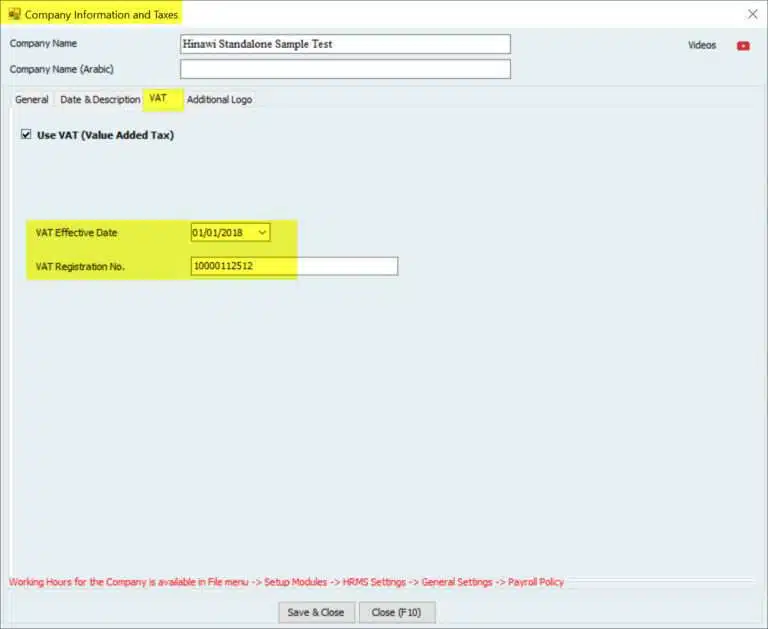Screen dimensions: 768x629
Task: Open the Date & Description tab
Action: (100, 99)
